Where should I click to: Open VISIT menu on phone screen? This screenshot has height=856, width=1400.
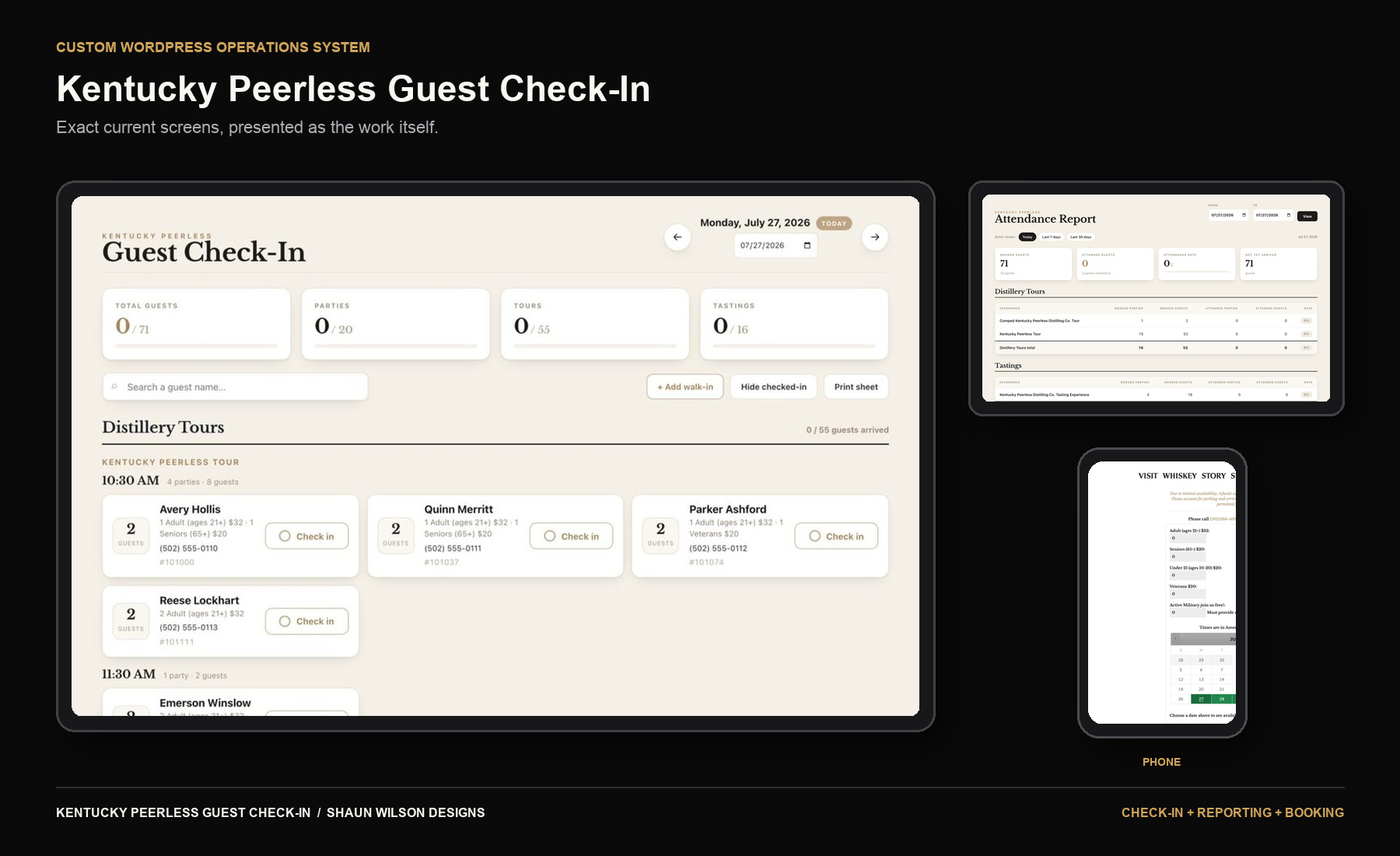(1148, 475)
